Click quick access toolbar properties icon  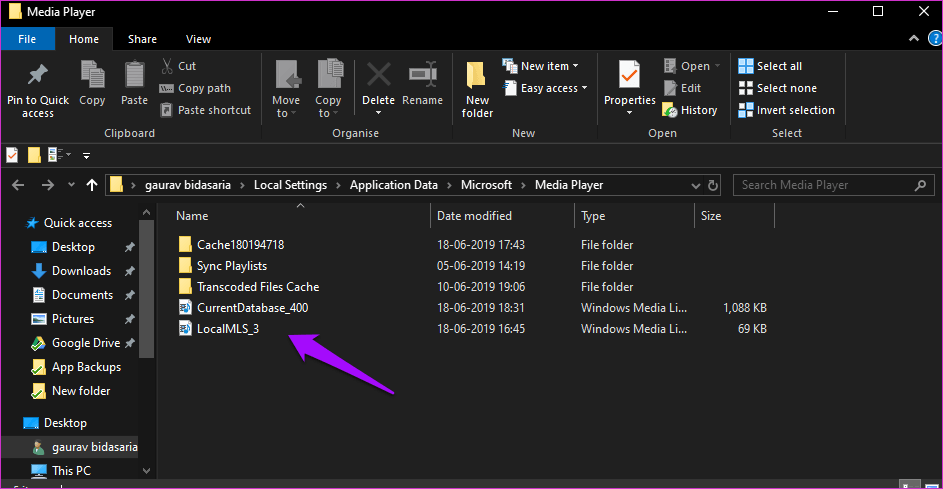pyautogui.click(x=12, y=155)
